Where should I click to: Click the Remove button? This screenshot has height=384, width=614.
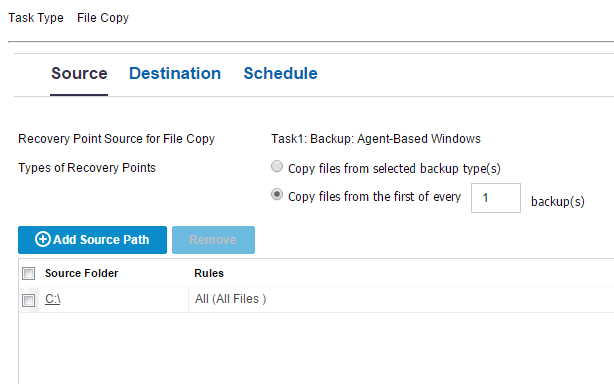tap(213, 240)
